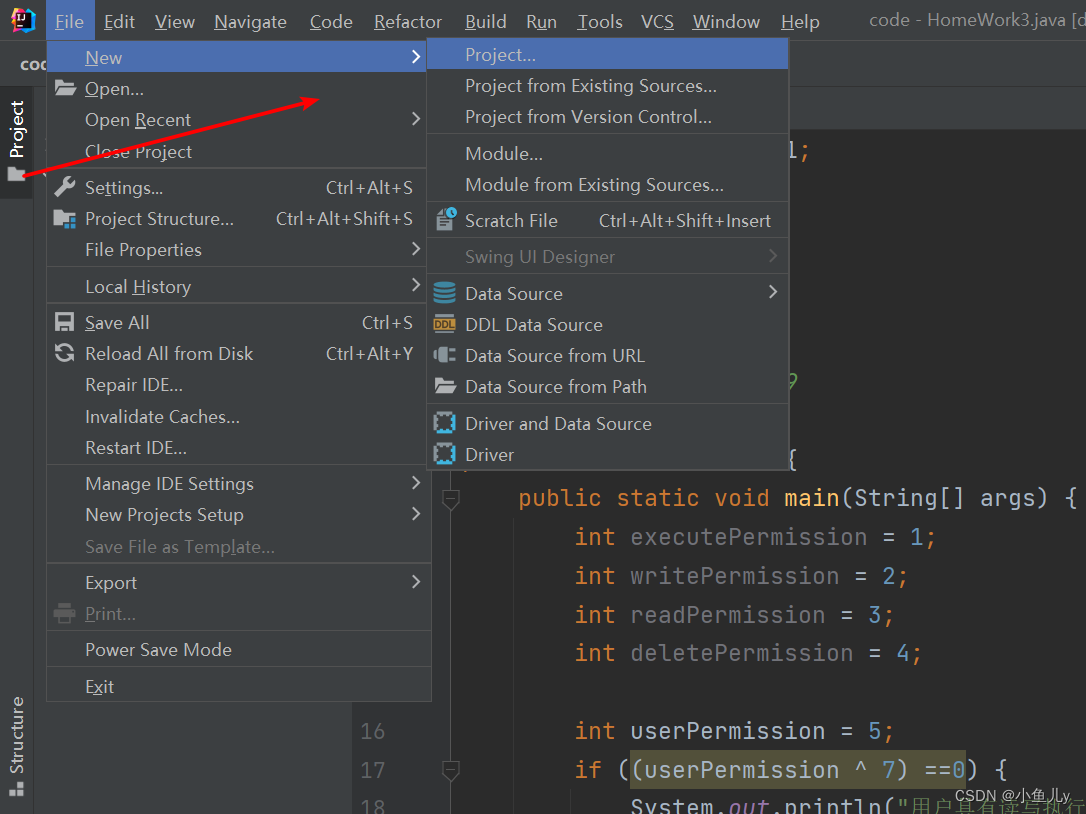This screenshot has width=1086, height=814.
Task: Open the Project tool window sidebar tab
Action: [16, 141]
